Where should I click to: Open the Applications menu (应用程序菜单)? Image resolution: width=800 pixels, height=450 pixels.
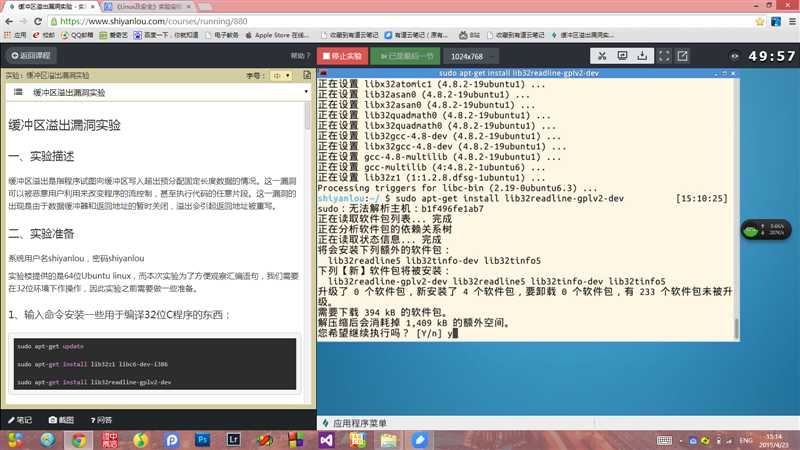click(x=355, y=423)
